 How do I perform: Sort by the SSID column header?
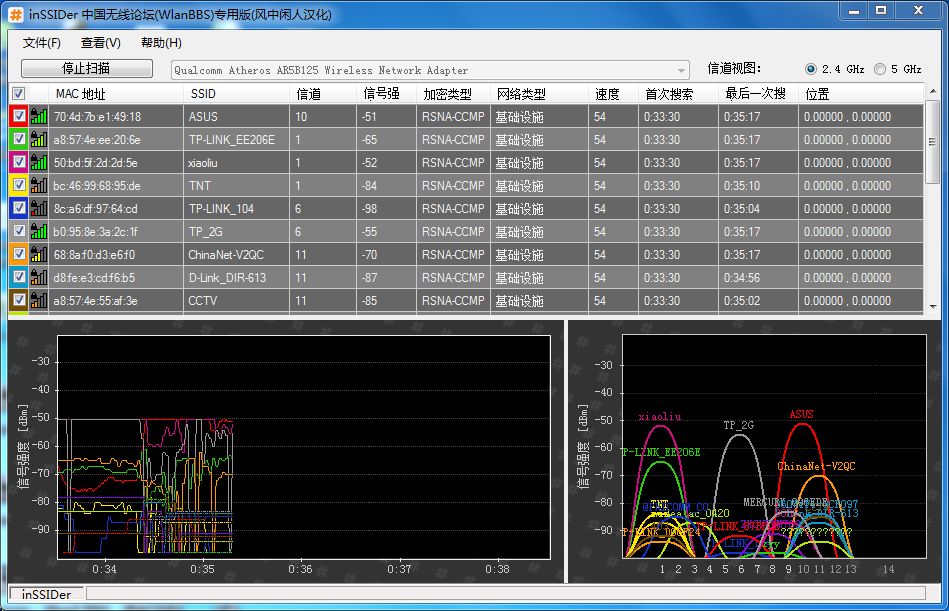[x=237, y=94]
